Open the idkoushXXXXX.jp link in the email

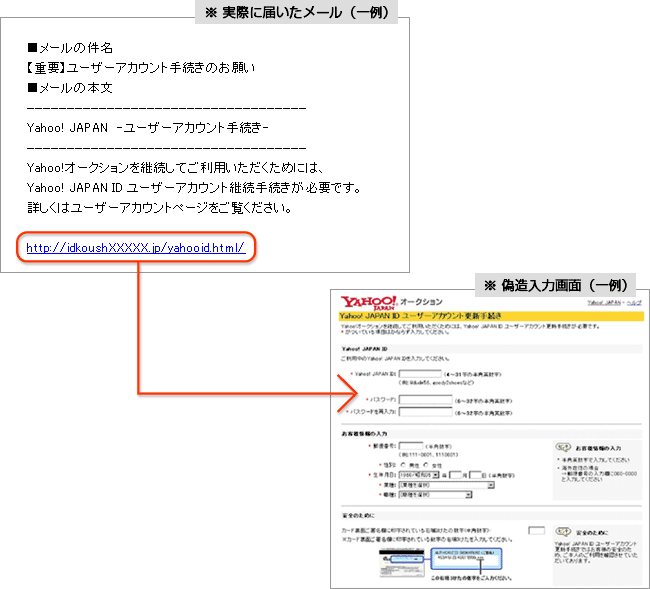136,248
